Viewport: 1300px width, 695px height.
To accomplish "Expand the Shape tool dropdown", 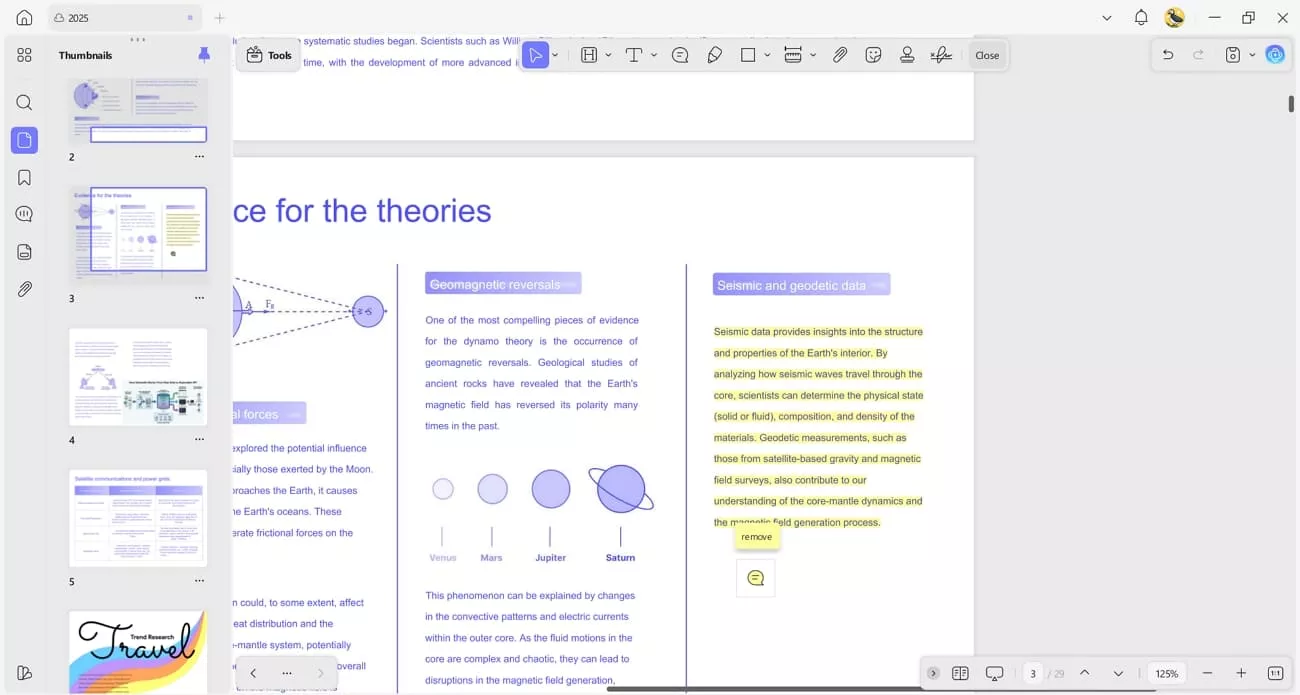I will coord(767,55).
